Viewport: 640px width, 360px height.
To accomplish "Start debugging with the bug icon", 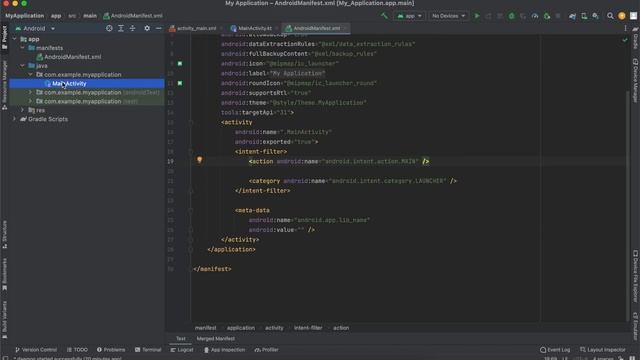I will (x=511, y=16).
